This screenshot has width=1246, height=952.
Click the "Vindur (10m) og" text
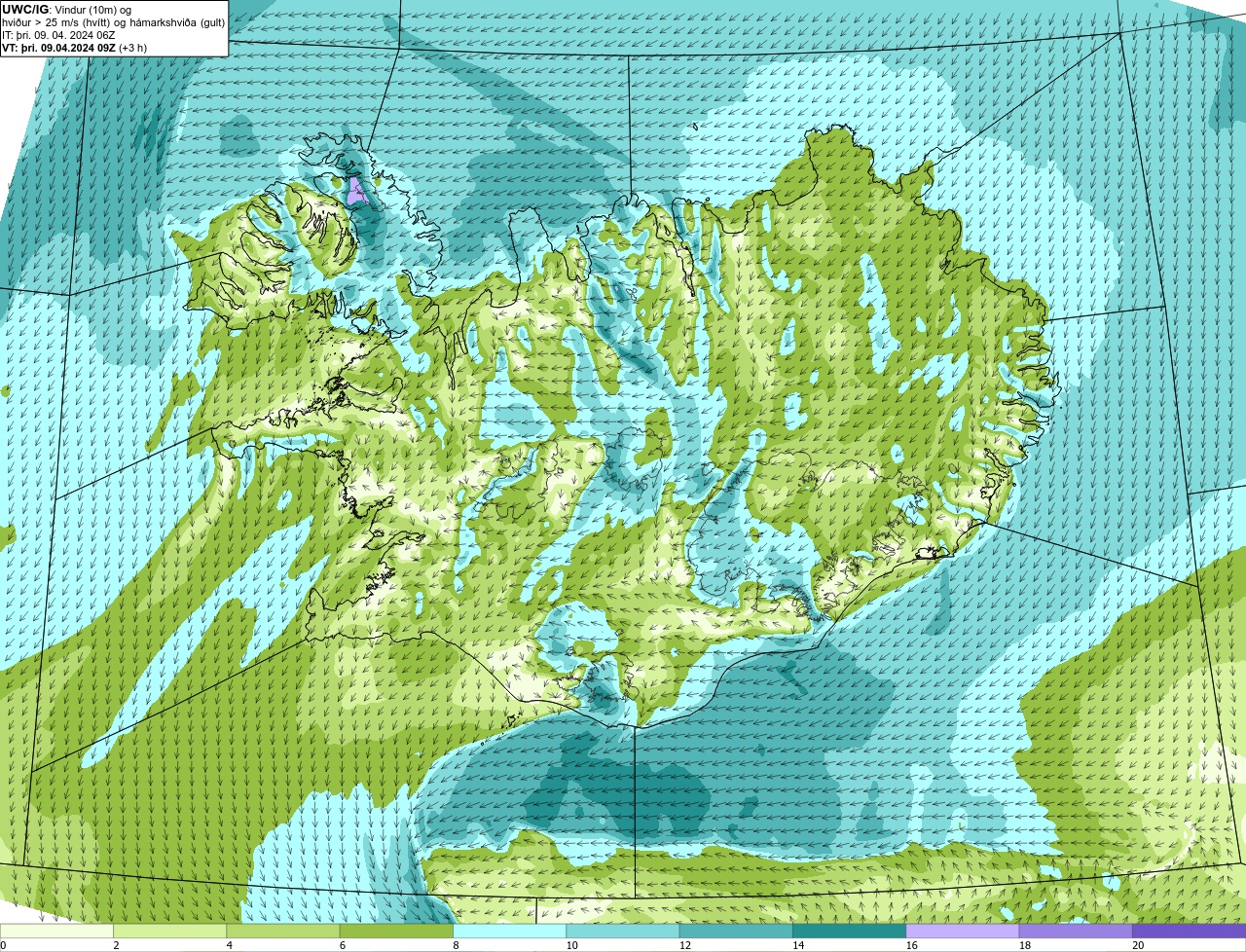tap(92, 10)
